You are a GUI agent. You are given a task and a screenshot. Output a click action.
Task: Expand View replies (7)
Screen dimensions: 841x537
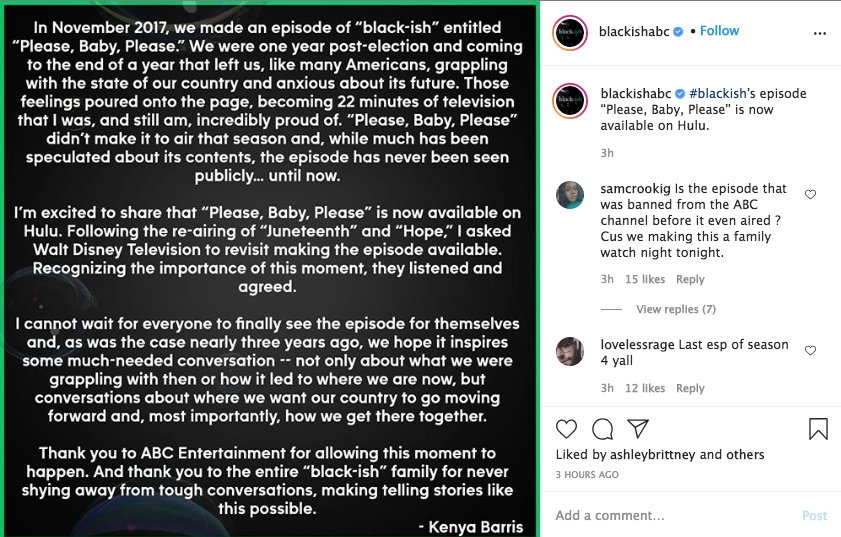[675, 310]
